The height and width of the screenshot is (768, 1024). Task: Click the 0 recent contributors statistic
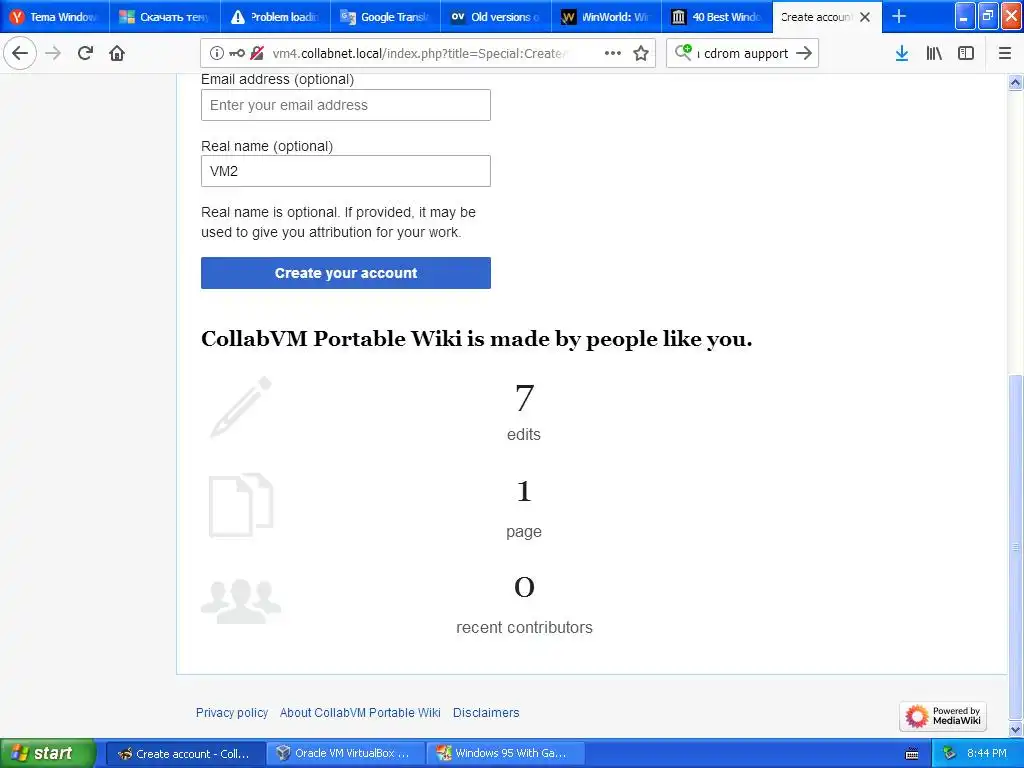click(x=524, y=605)
